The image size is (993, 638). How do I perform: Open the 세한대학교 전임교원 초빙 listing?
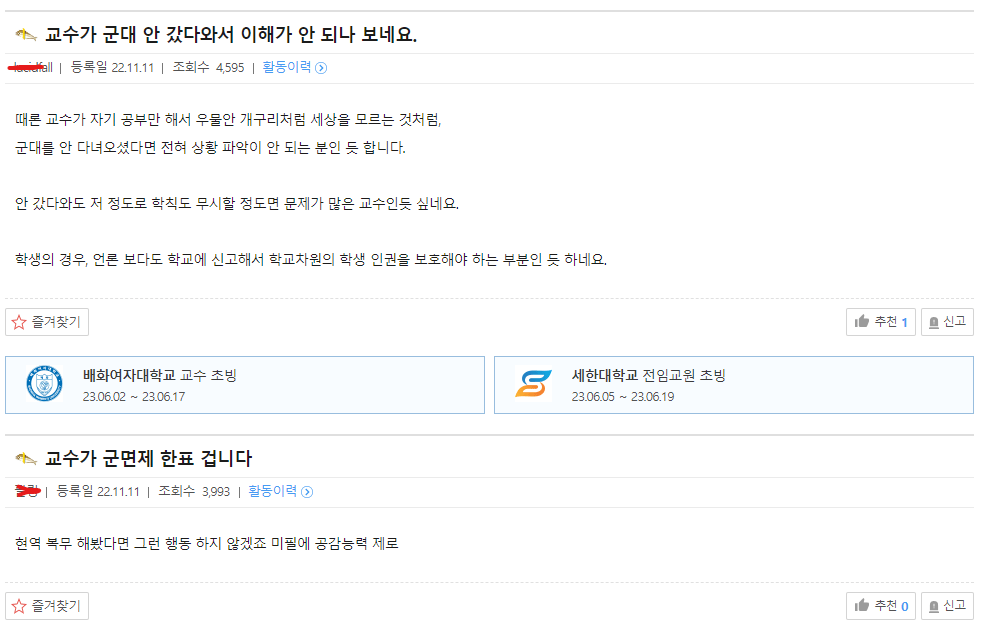[648, 376]
